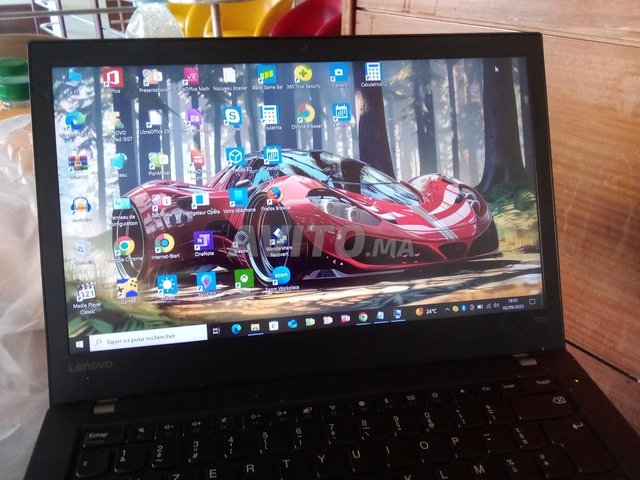Open Panneau de configuration desktop shortcut
This screenshot has width=640, height=480.
point(122,212)
